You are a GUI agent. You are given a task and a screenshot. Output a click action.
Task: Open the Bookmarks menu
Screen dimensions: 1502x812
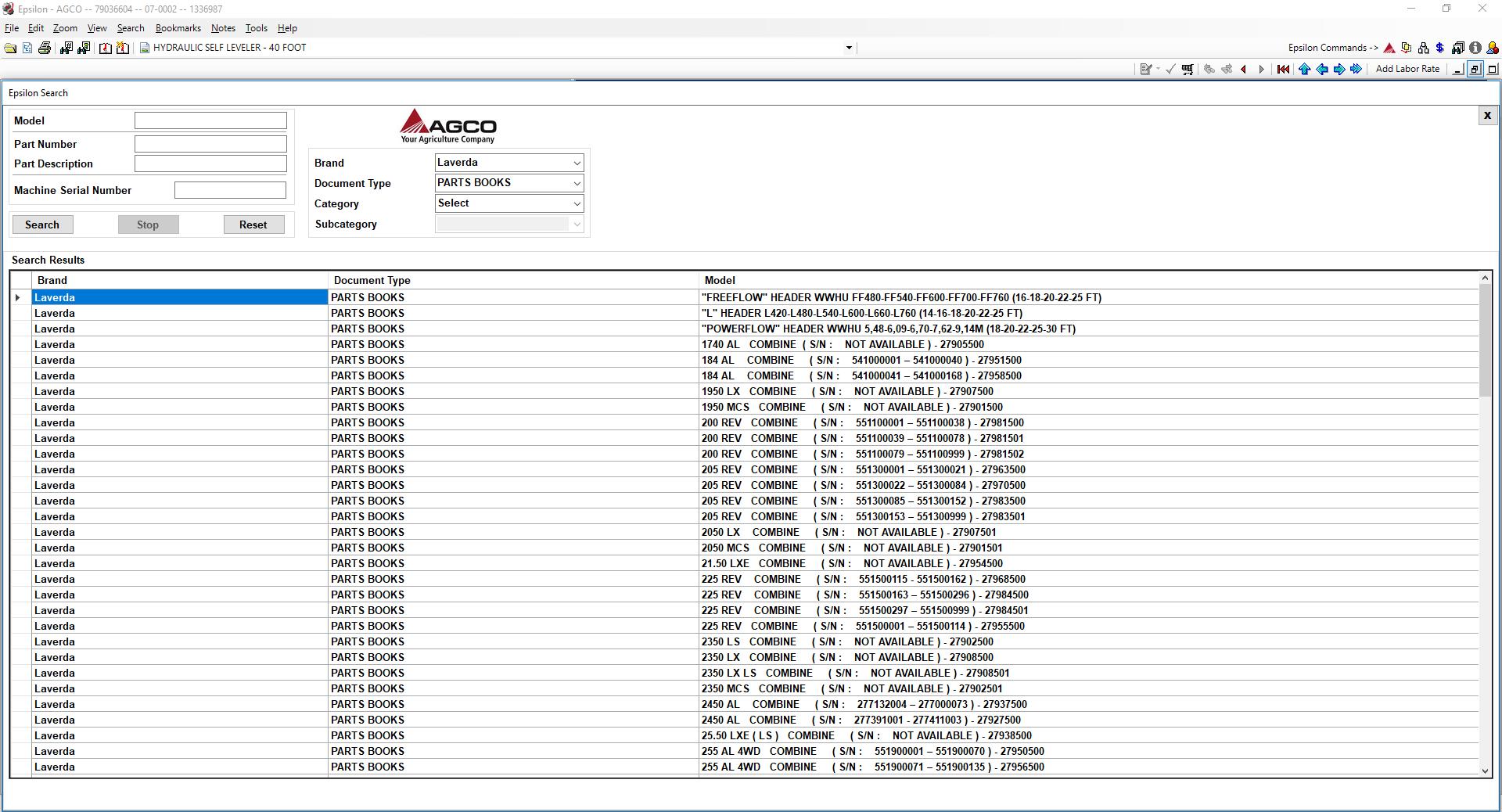[178, 28]
